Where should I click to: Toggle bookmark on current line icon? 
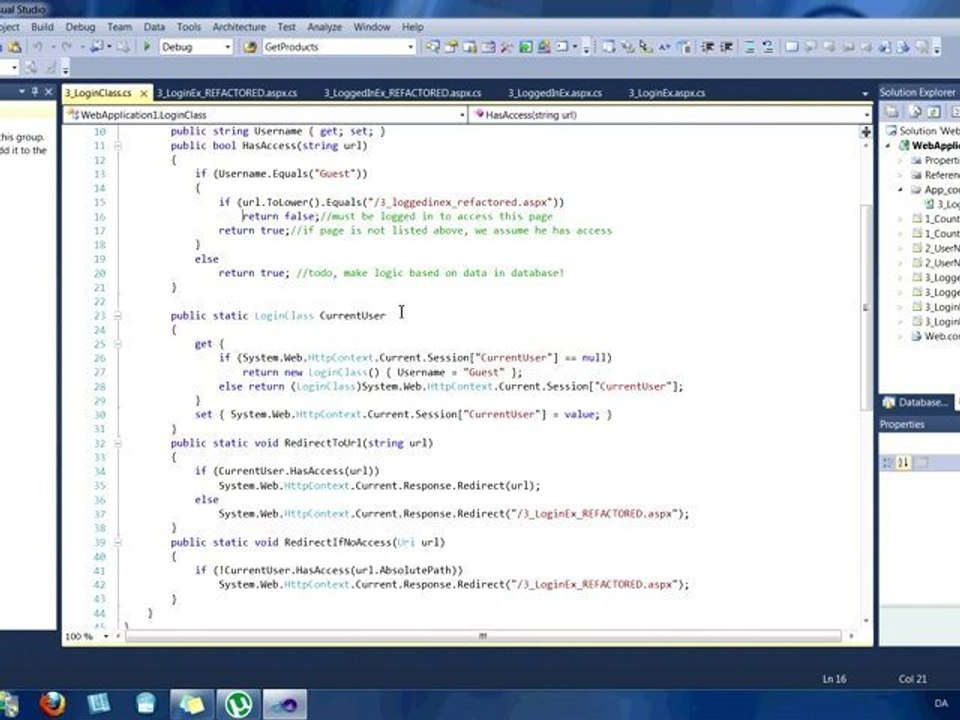pos(792,47)
